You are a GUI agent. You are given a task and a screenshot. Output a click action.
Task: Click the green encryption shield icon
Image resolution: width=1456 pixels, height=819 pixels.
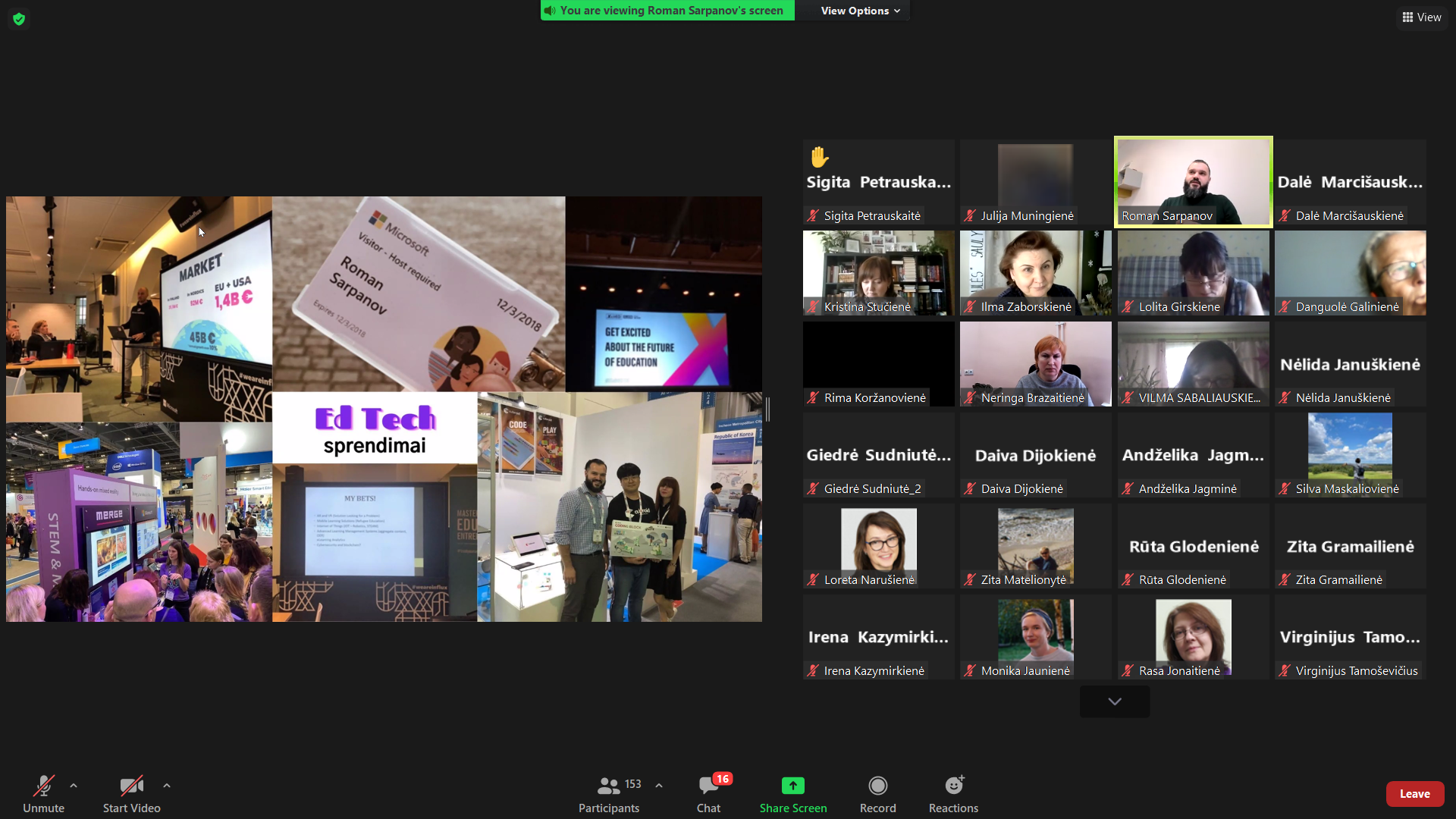coord(19,19)
